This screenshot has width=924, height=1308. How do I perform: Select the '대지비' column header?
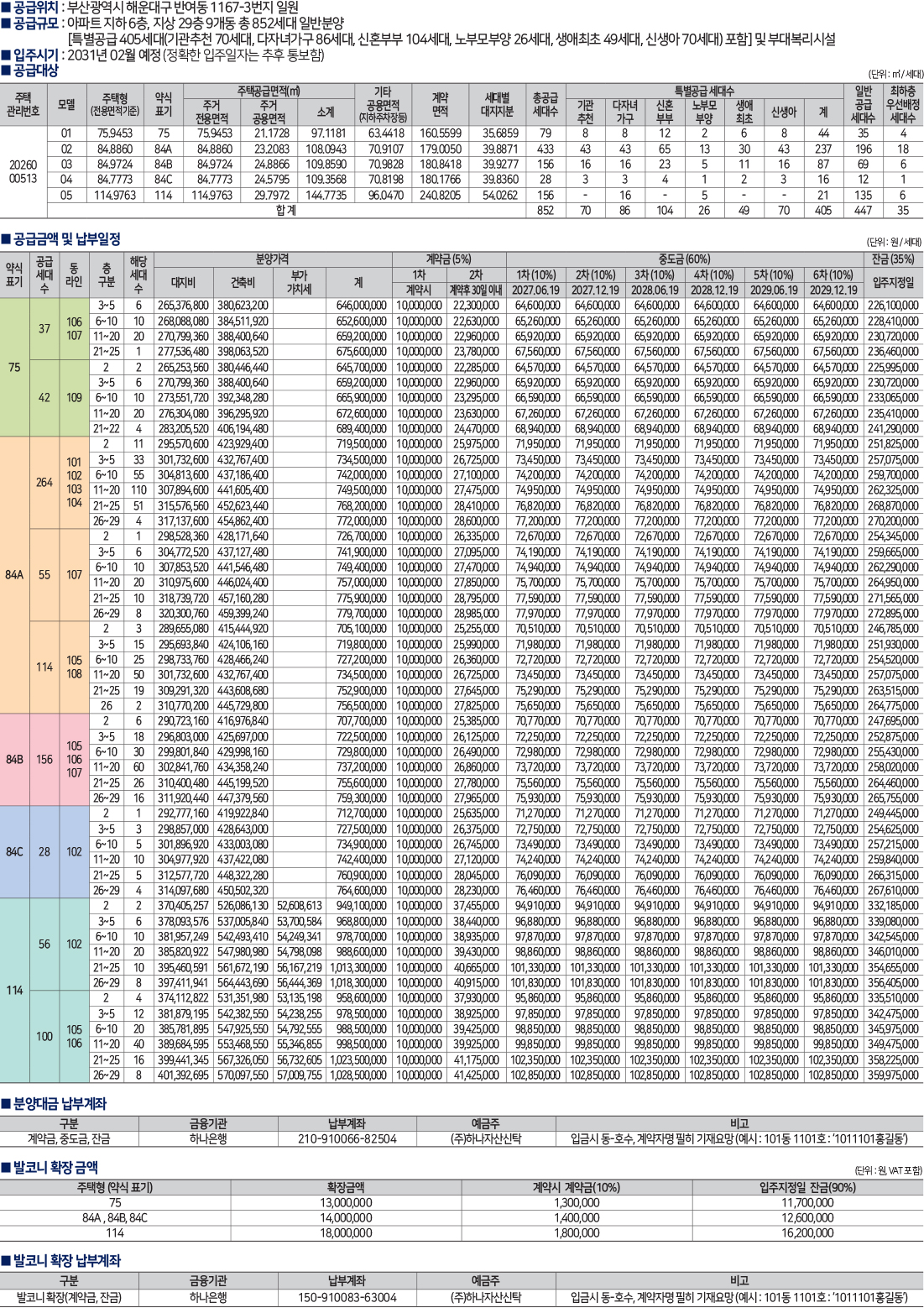coord(183,283)
